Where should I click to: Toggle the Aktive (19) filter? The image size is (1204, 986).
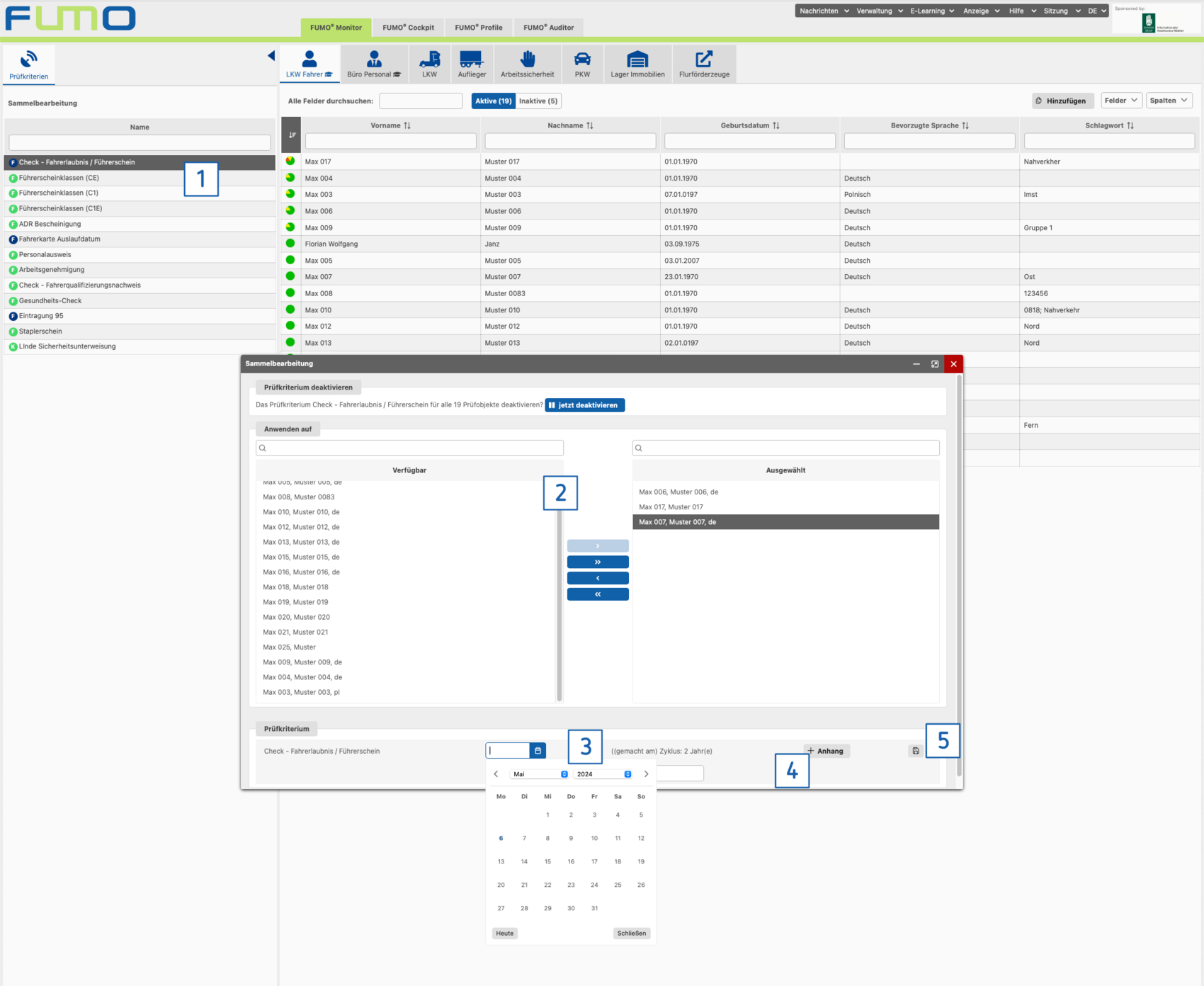pos(494,101)
